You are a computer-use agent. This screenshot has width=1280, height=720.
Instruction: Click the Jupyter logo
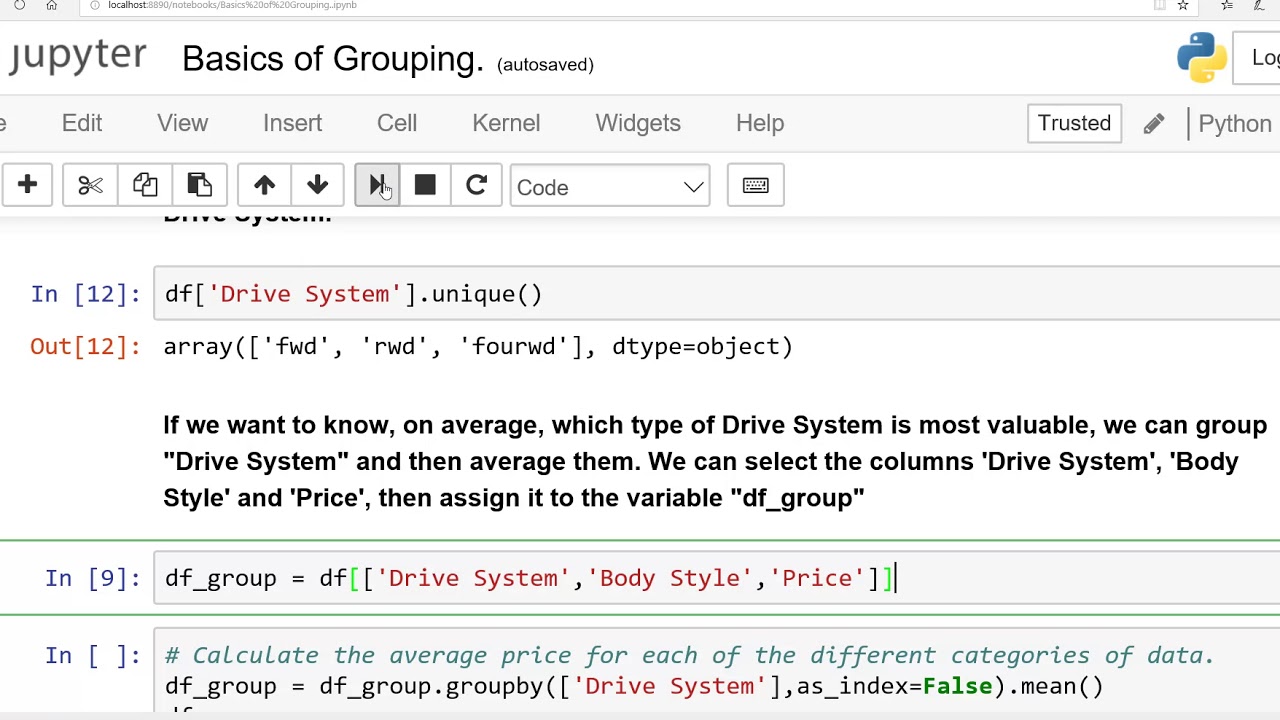click(x=77, y=57)
